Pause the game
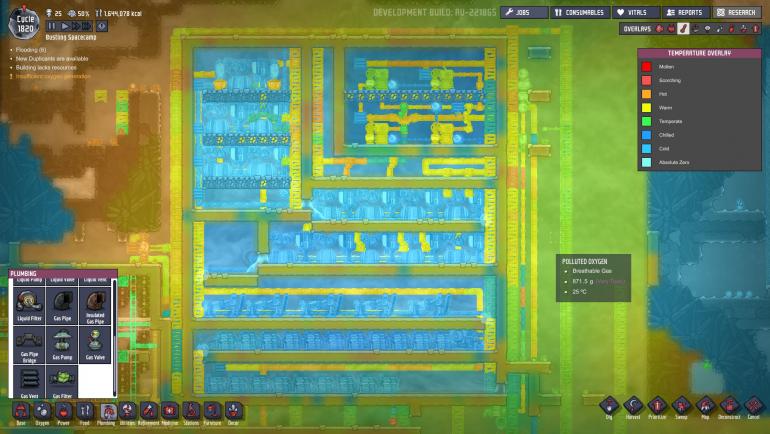770x434 pixels. pyautogui.click(x=52, y=26)
